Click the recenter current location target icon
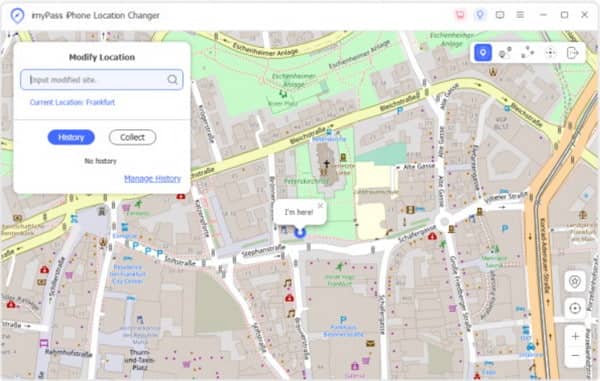600x381 pixels. click(x=575, y=308)
